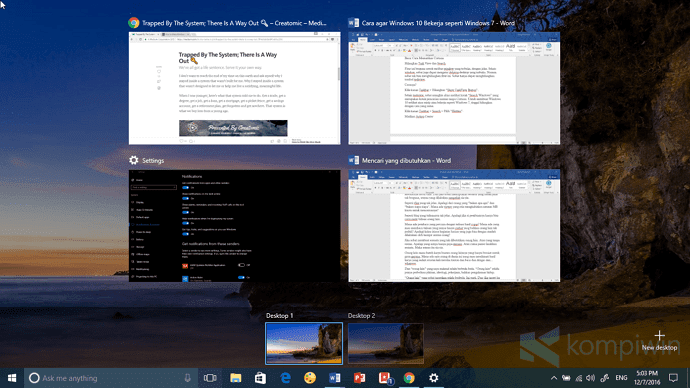
Task: Switch to the Desktop 2 thumbnail
Action: click(386, 344)
